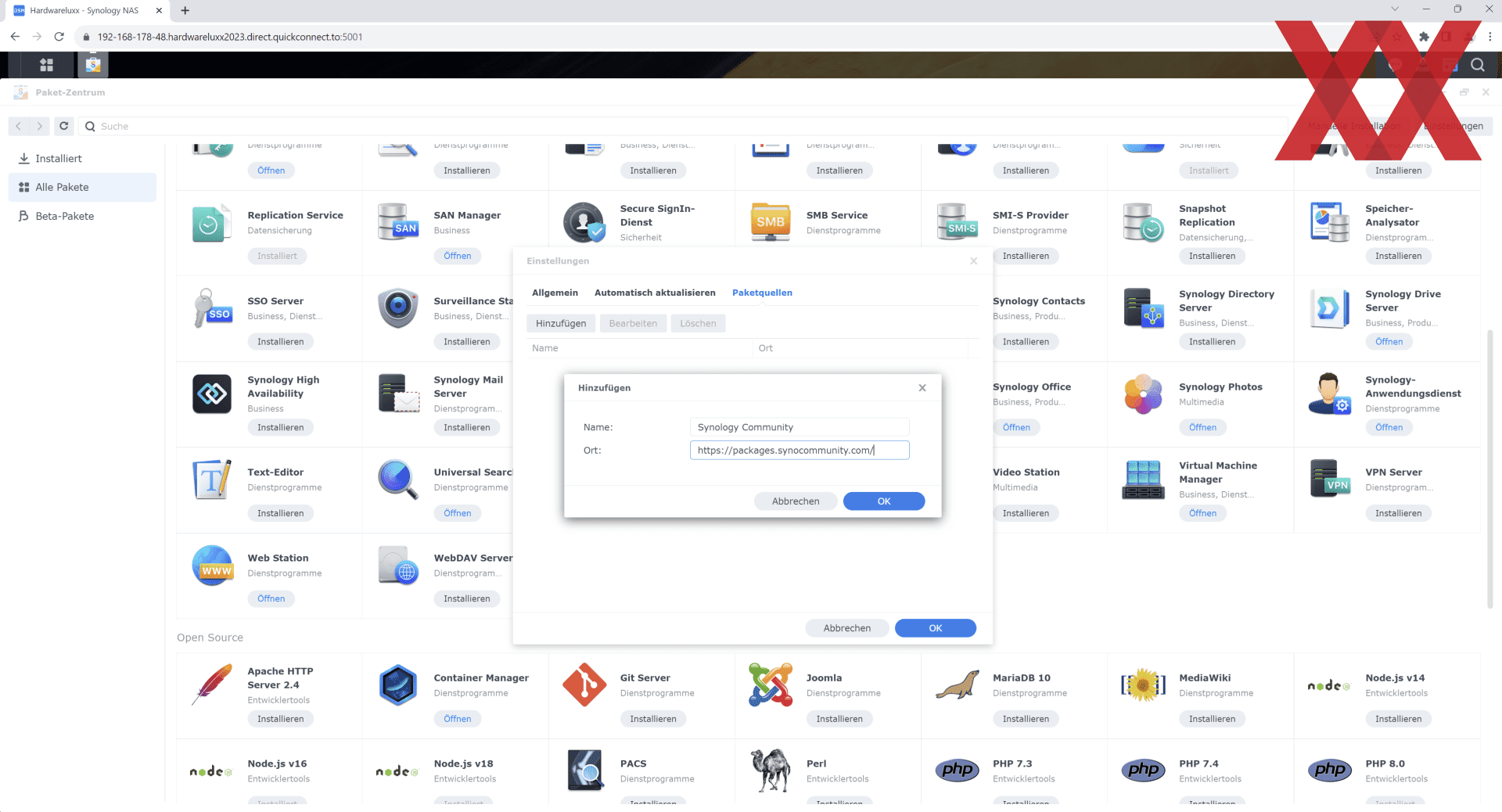
Task: Close the Hinzufügen dialog with X
Action: (x=922, y=388)
